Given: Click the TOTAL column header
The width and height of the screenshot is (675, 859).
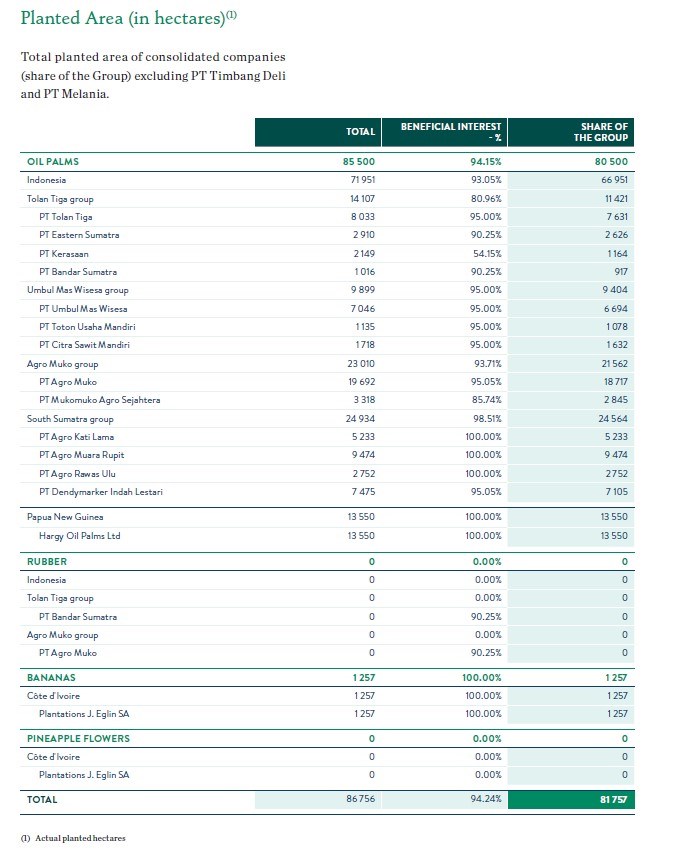Looking at the screenshot, I should [360, 132].
